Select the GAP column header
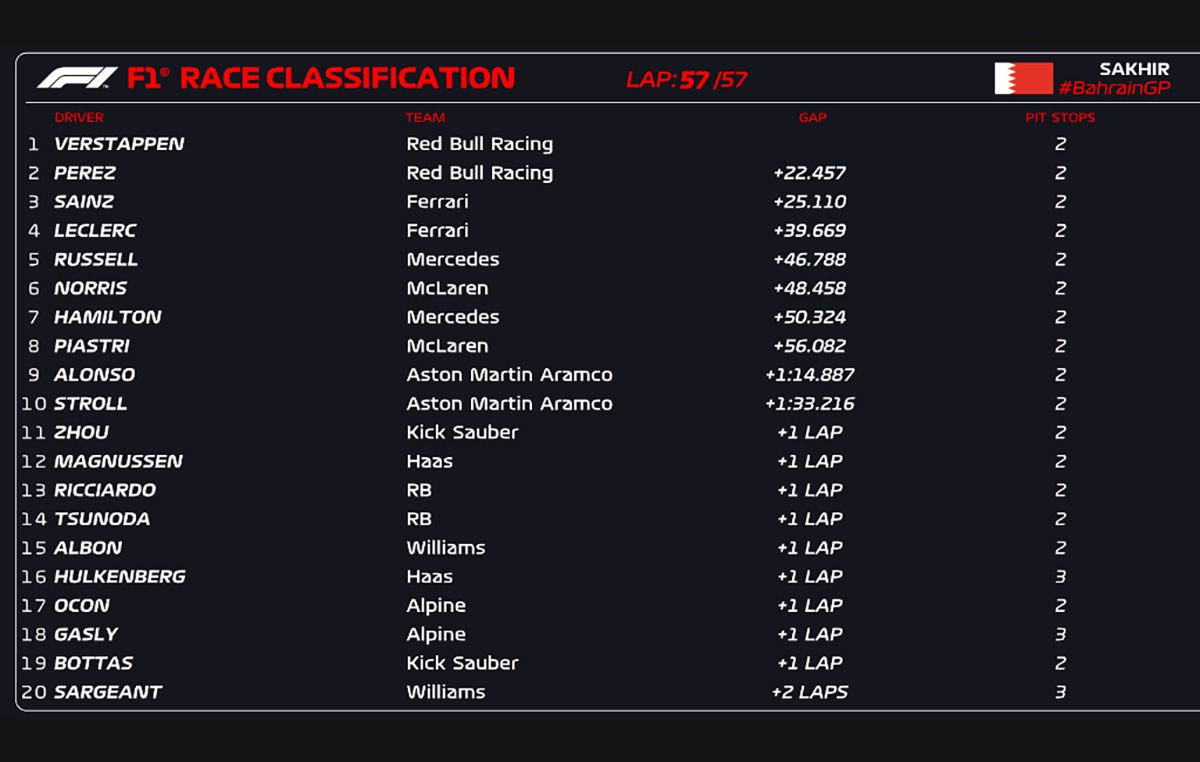Viewport: 1200px width, 762px height. pos(812,118)
